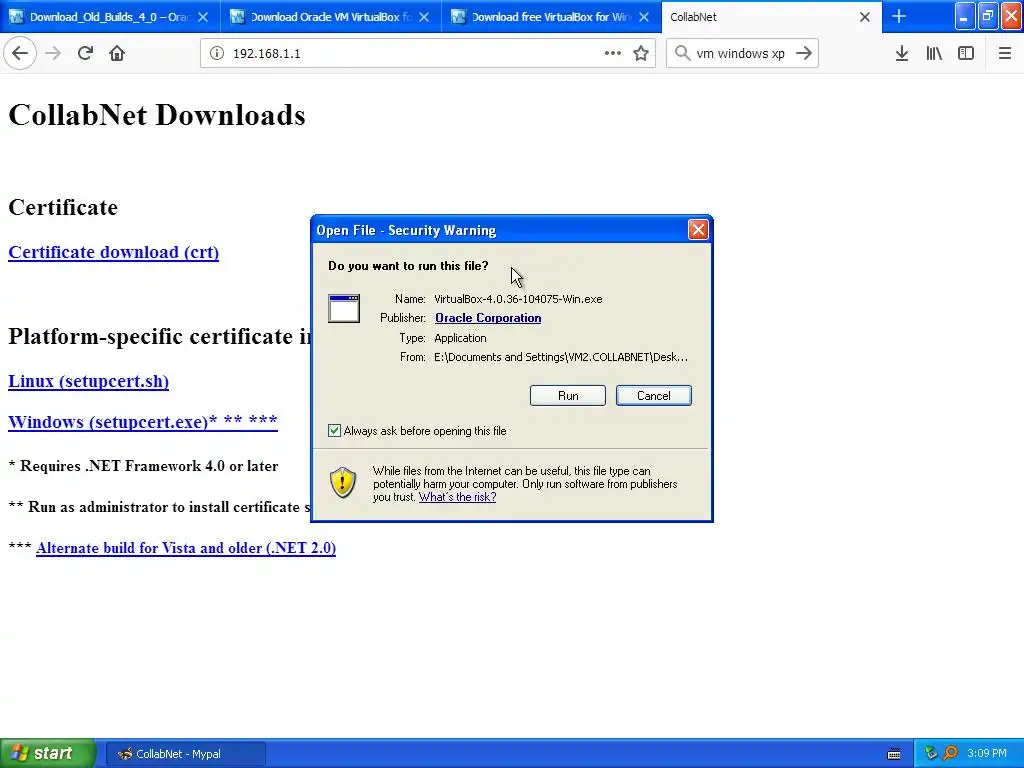The image size is (1024, 768).
Task: Open the on-screen keyboard tray icon
Action: point(894,754)
